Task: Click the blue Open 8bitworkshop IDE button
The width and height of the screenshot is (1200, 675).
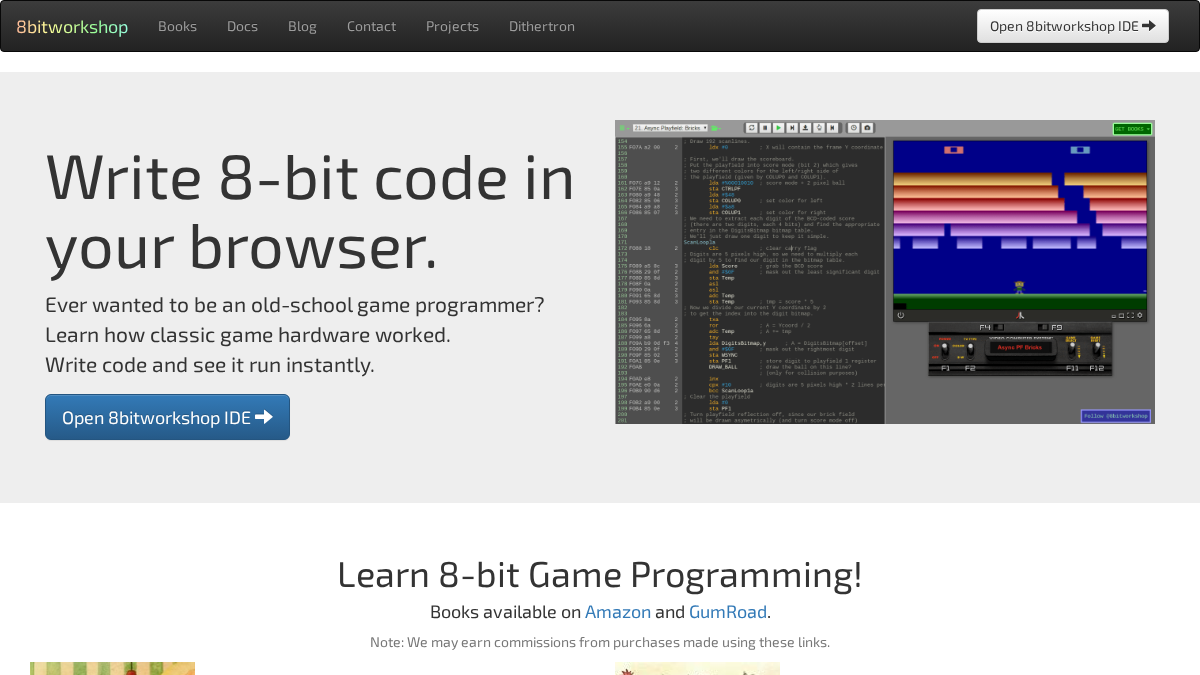Action: [x=167, y=417]
